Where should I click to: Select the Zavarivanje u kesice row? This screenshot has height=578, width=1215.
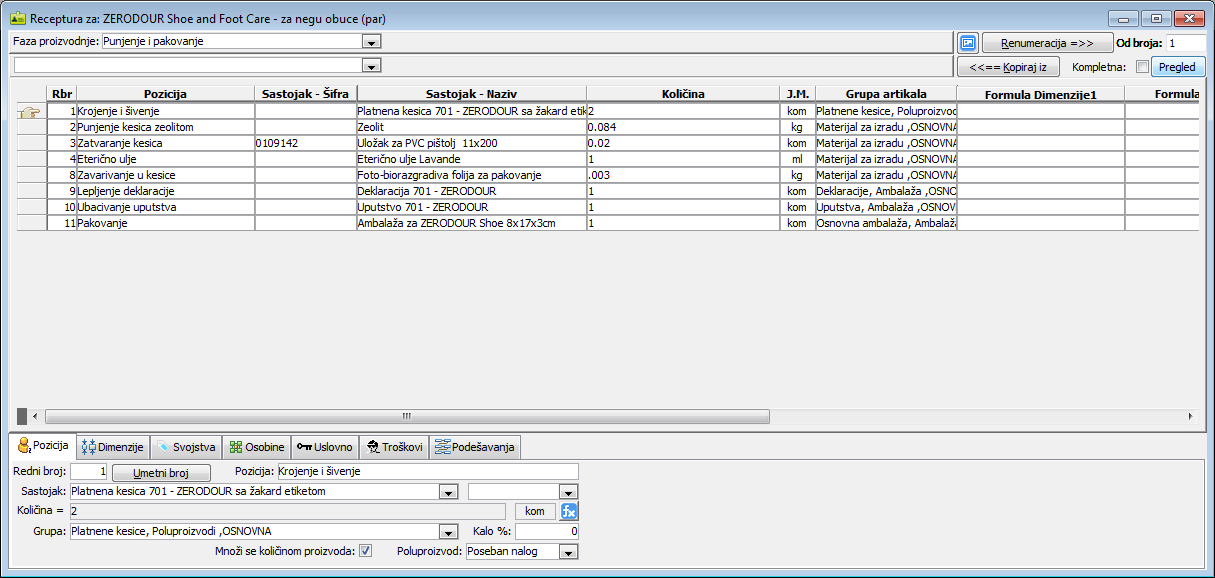coord(165,176)
